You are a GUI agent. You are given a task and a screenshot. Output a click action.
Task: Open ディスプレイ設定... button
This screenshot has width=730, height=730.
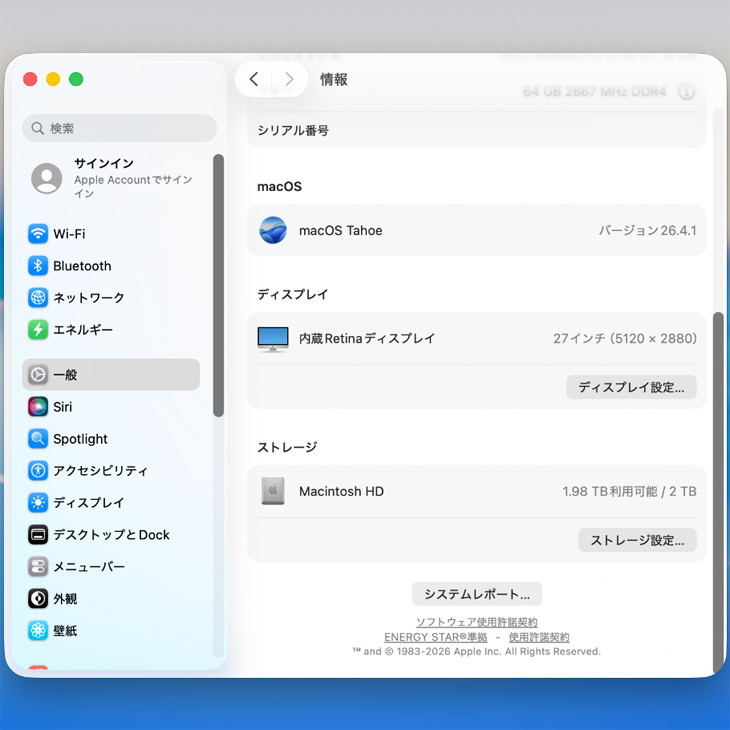point(631,387)
